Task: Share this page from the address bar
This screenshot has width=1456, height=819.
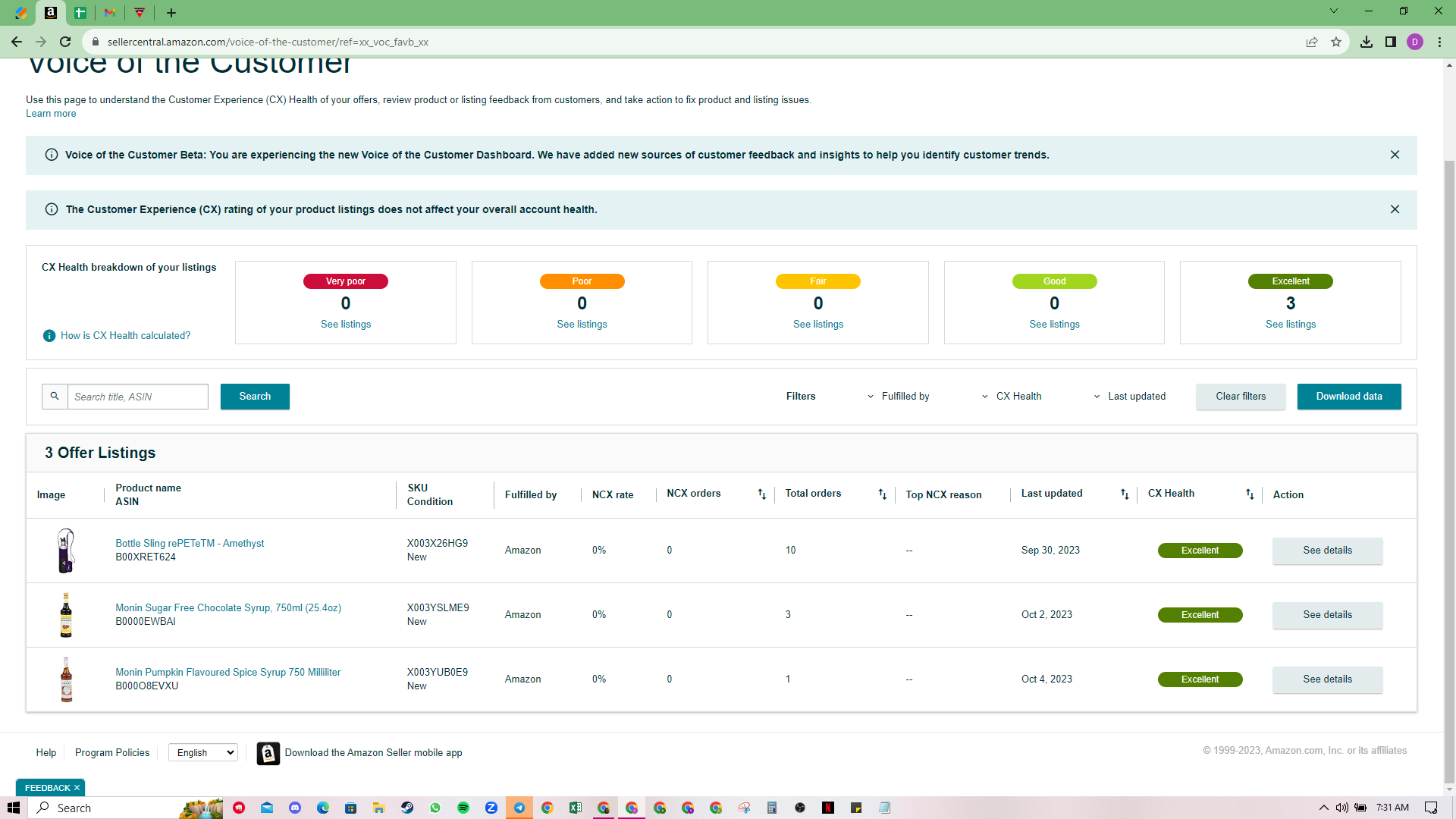Action: pos(1312,42)
